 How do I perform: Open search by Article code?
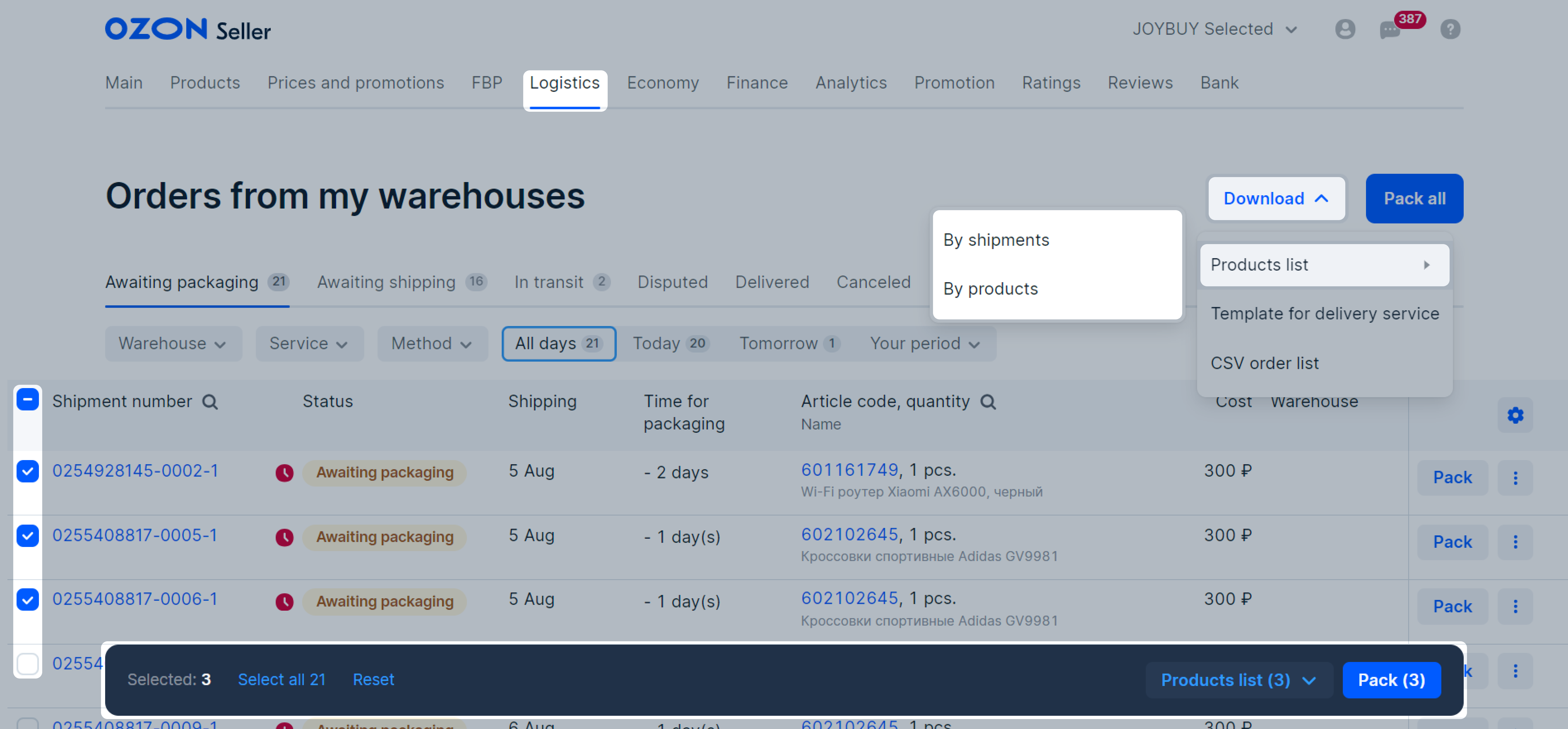[x=988, y=402]
